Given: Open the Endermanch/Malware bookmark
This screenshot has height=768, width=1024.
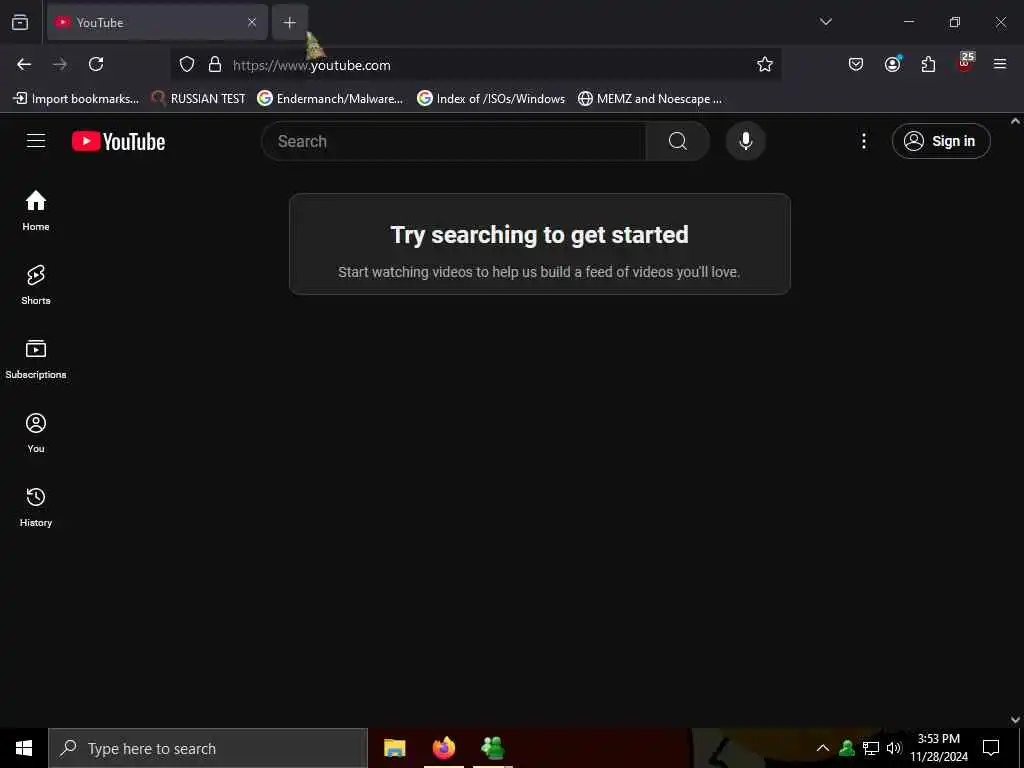Looking at the screenshot, I should [x=330, y=99].
